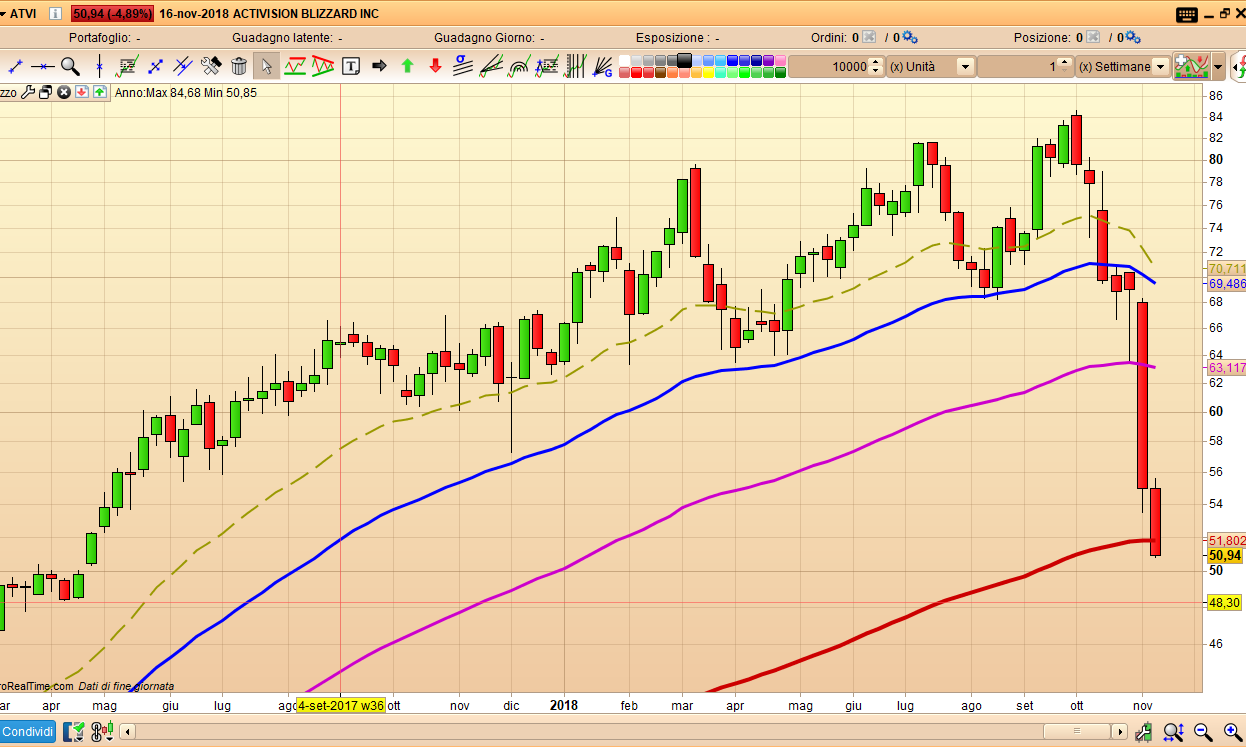Choose the red down arrow drawing tool
Image resolution: width=1246 pixels, height=747 pixels.
coord(435,66)
